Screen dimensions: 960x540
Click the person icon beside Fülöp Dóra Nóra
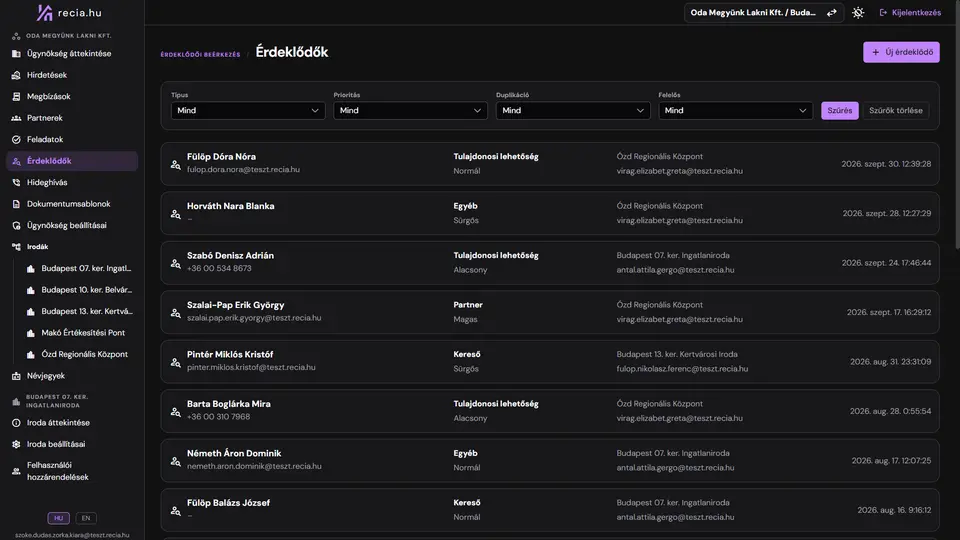tap(176, 165)
